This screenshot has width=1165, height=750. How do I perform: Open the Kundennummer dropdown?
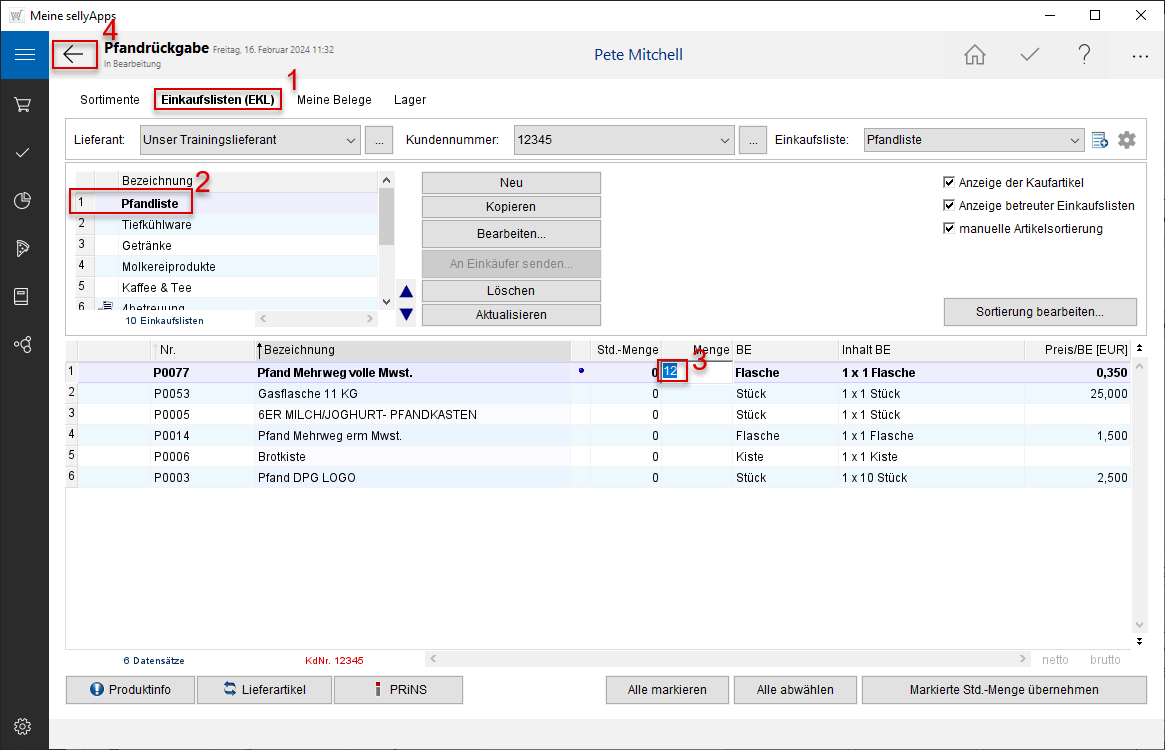pyautogui.click(x=724, y=140)
